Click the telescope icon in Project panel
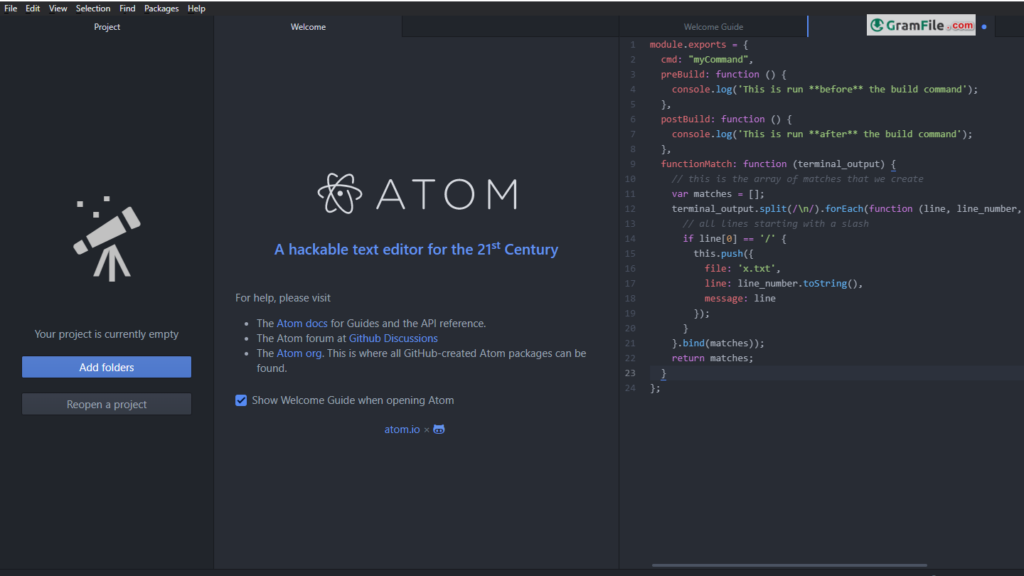The height and width of the screenshot is (576, 1024). tap(105, 238)
